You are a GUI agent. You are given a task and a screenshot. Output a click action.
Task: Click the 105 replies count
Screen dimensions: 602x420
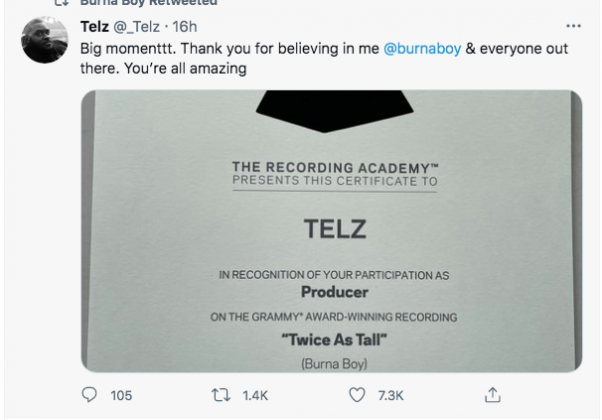pyautogui.click(x=121, y=396)
